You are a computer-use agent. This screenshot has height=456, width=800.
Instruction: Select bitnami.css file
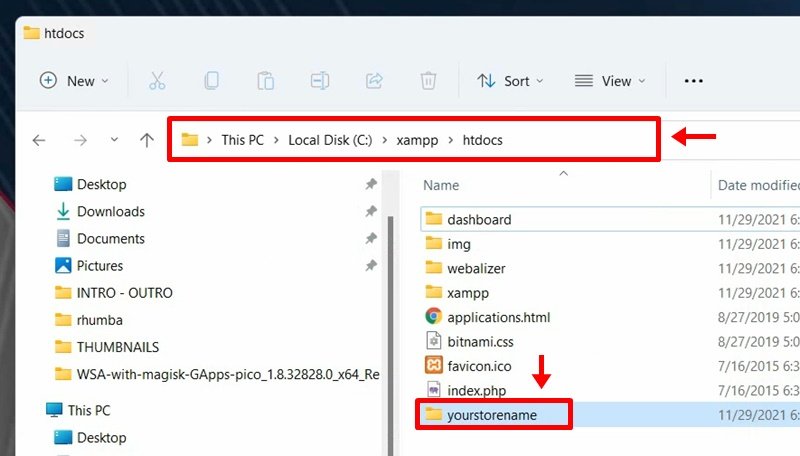tap(480, 342)
